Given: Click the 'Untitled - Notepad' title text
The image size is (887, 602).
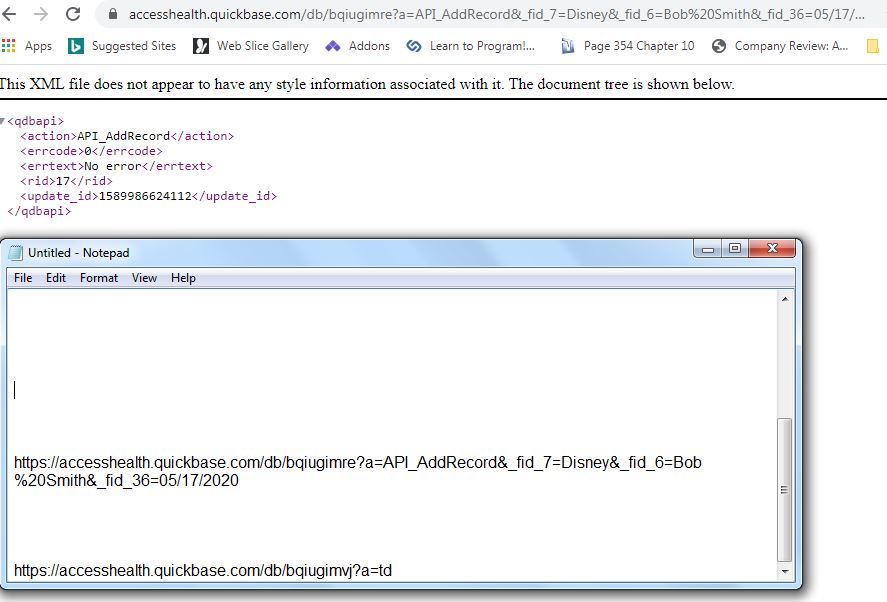Looking at the screenshot, I should click(x=79, y=253).
